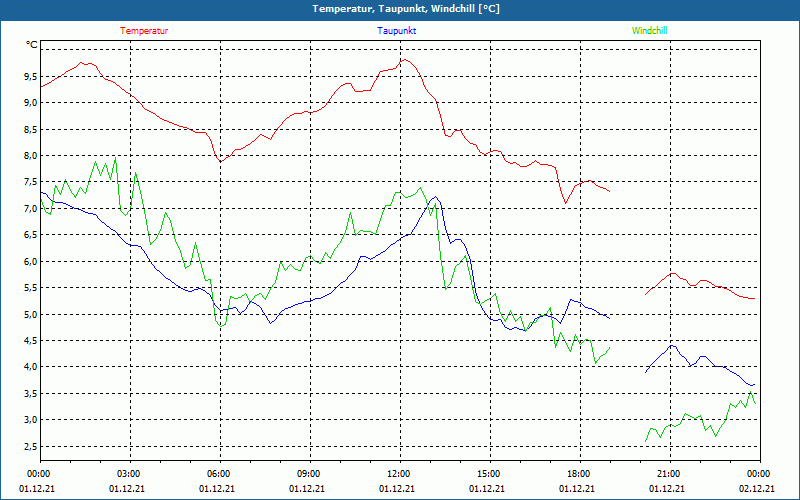Click the 7,5 y-axis value
The height and width of the screenshot is (500, 800).
click(31, 182)
